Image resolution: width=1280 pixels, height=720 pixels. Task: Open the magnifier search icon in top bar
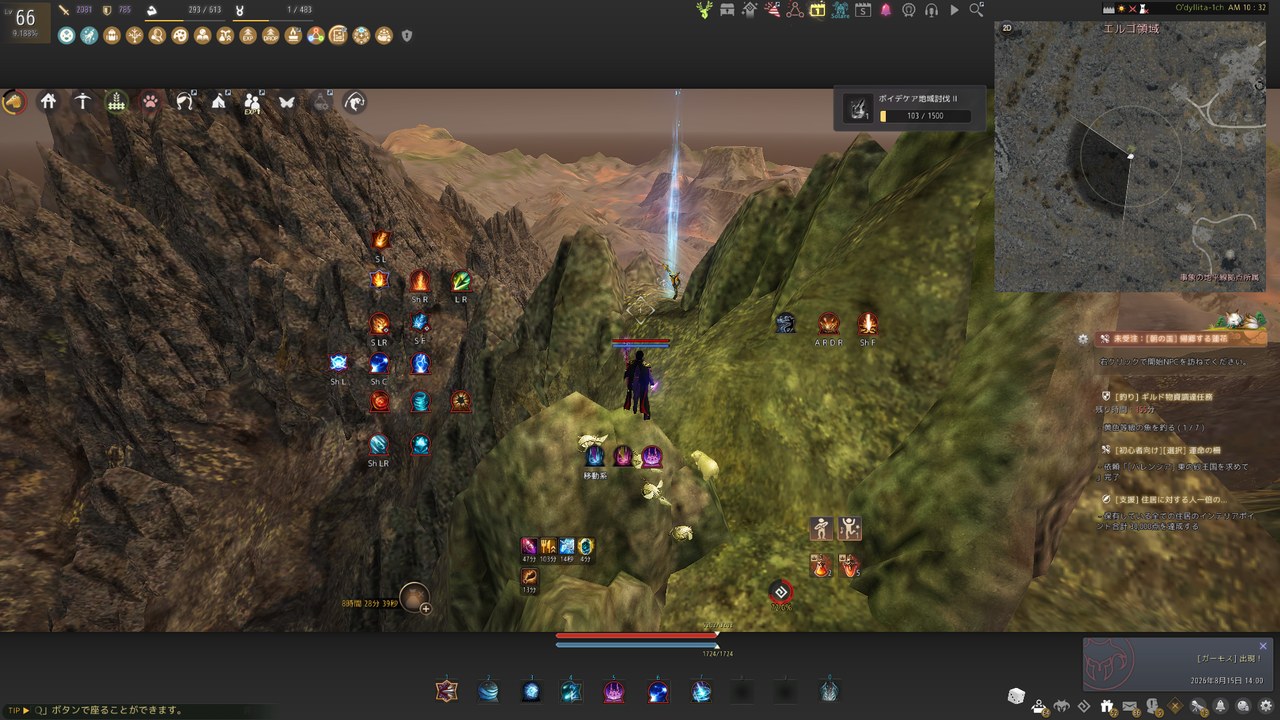(976, 10)
